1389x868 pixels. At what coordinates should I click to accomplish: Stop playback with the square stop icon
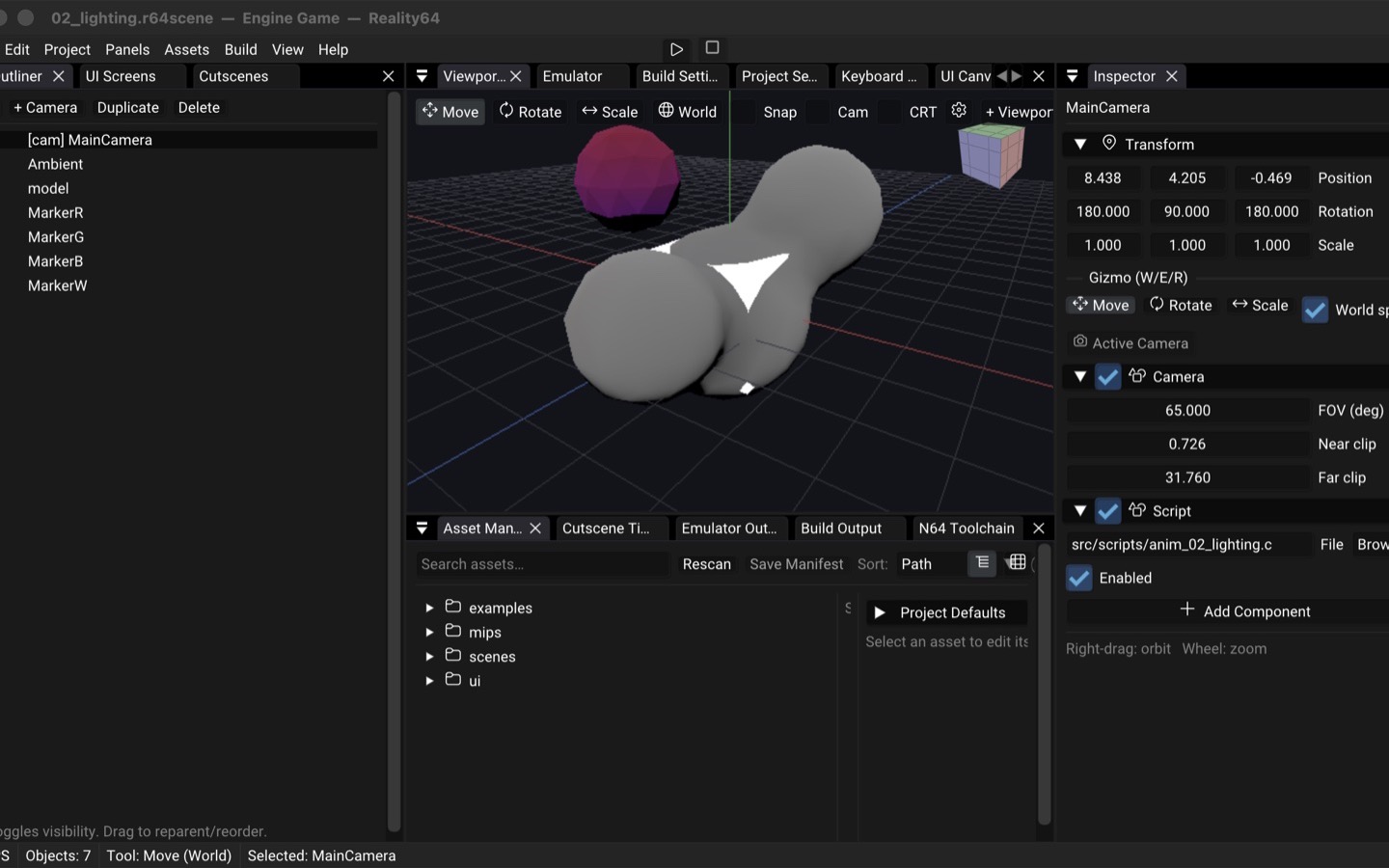(712, 47)
